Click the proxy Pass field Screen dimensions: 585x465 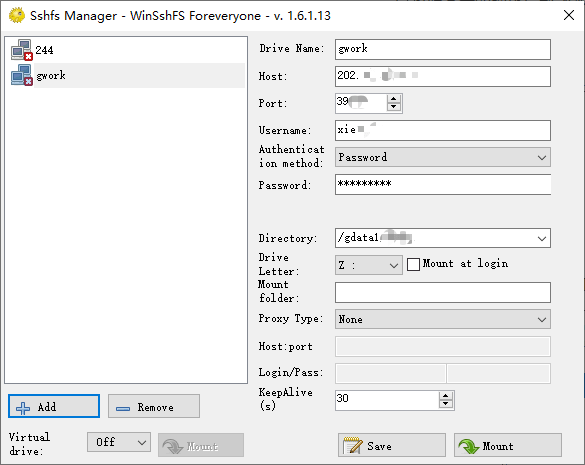tap(498, 373)
